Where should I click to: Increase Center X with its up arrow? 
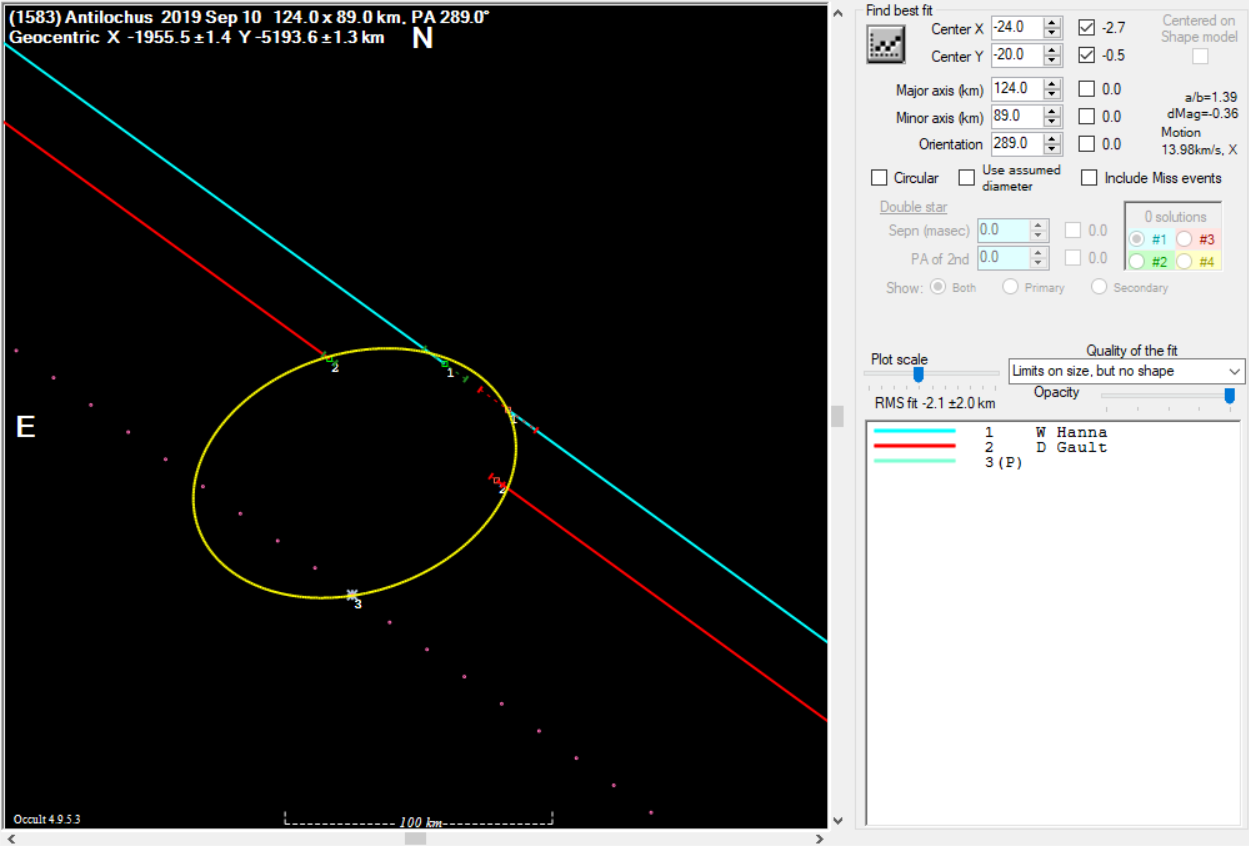click(x=1052, y=22)
